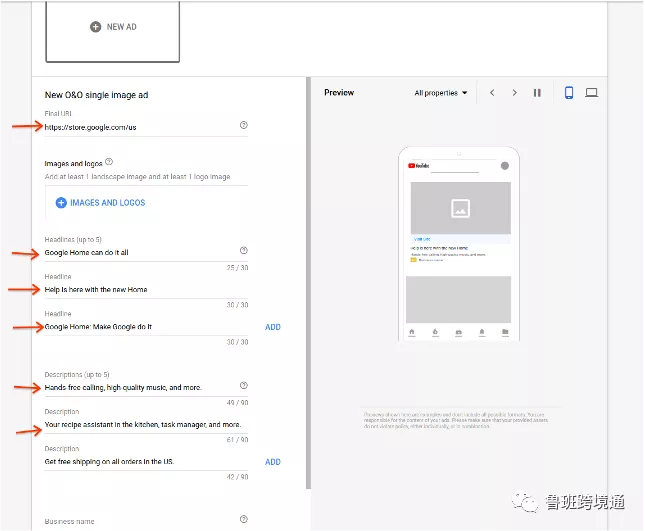Pause the preview rotation

537,93
